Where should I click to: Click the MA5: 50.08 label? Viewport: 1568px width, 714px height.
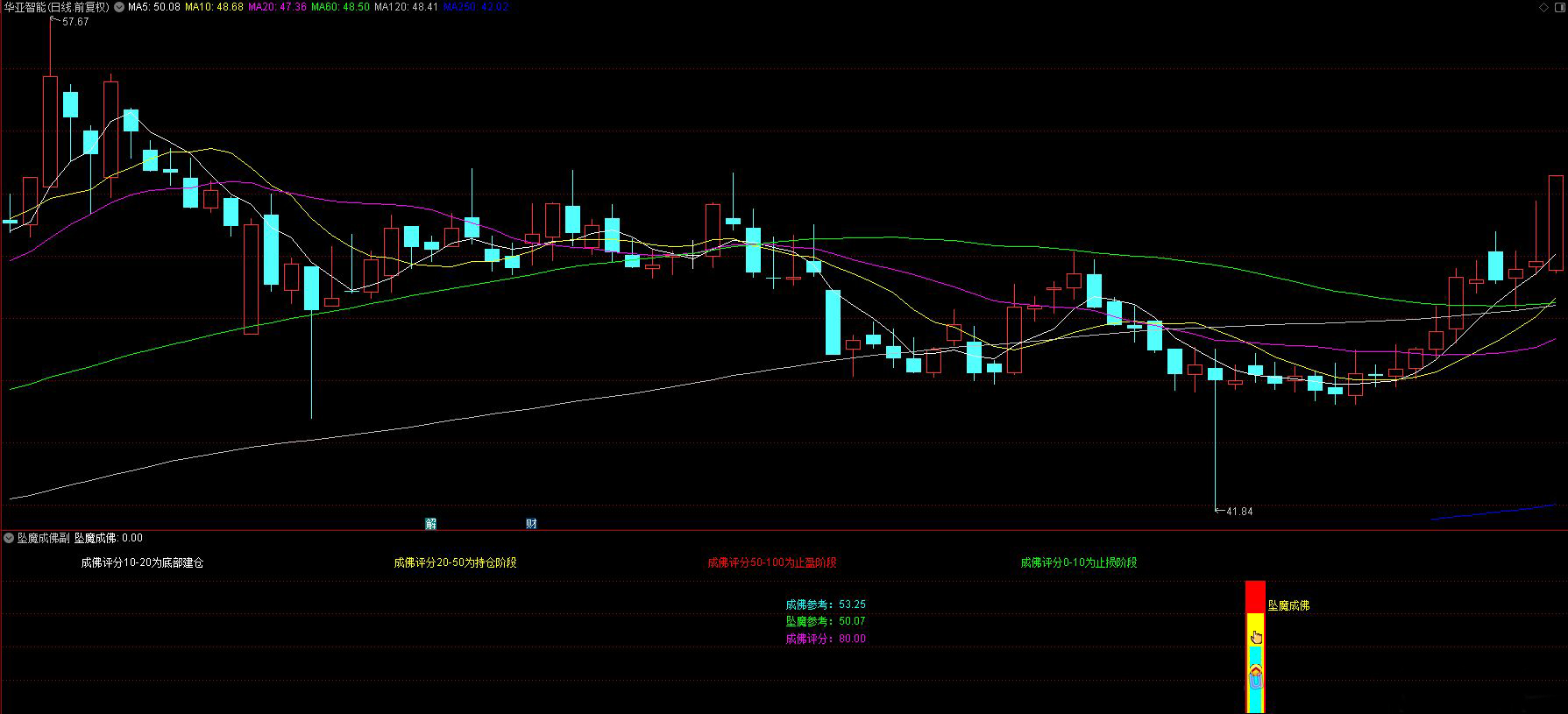point(154,7)
